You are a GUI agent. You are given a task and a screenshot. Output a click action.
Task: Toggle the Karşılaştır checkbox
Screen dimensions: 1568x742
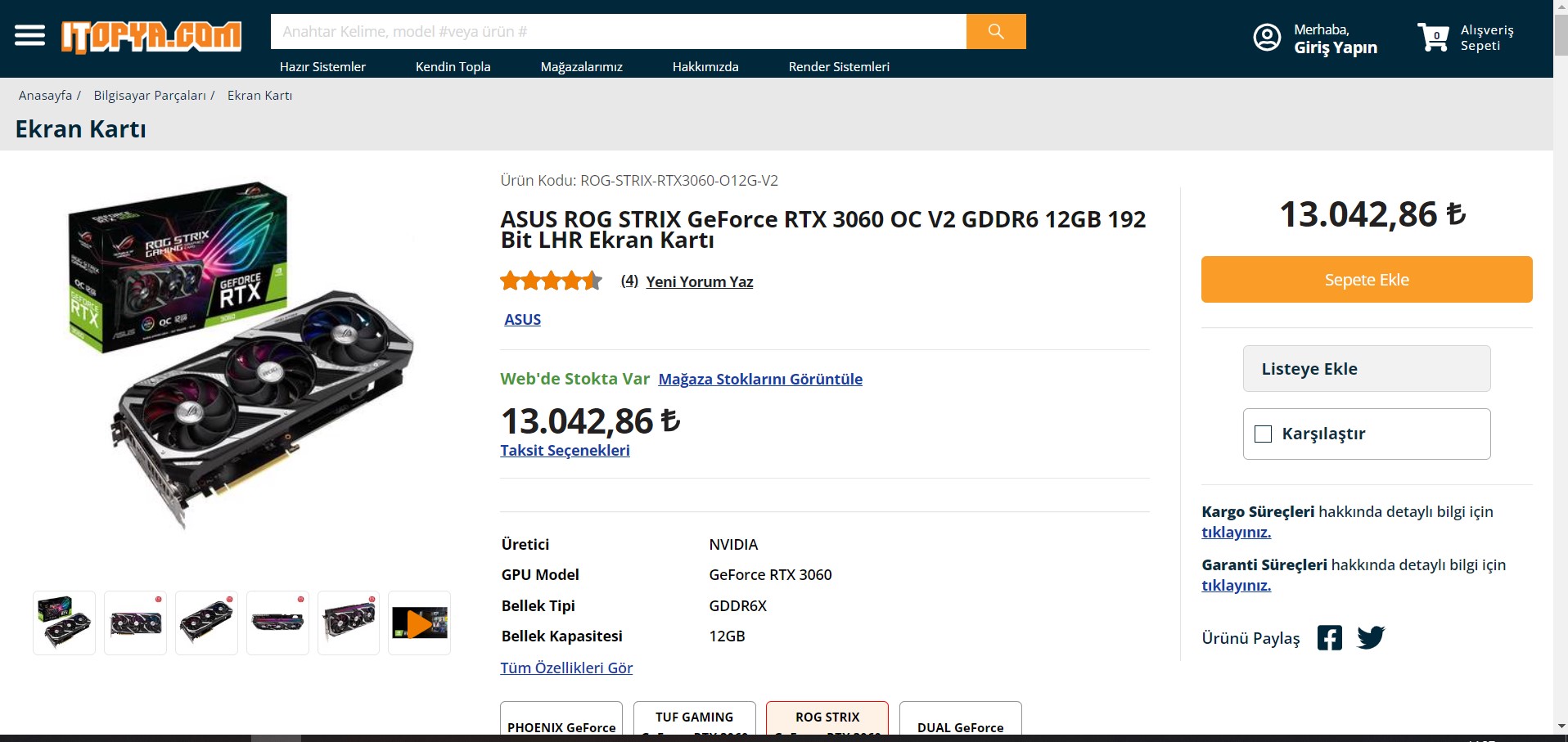click(1264, 434)
